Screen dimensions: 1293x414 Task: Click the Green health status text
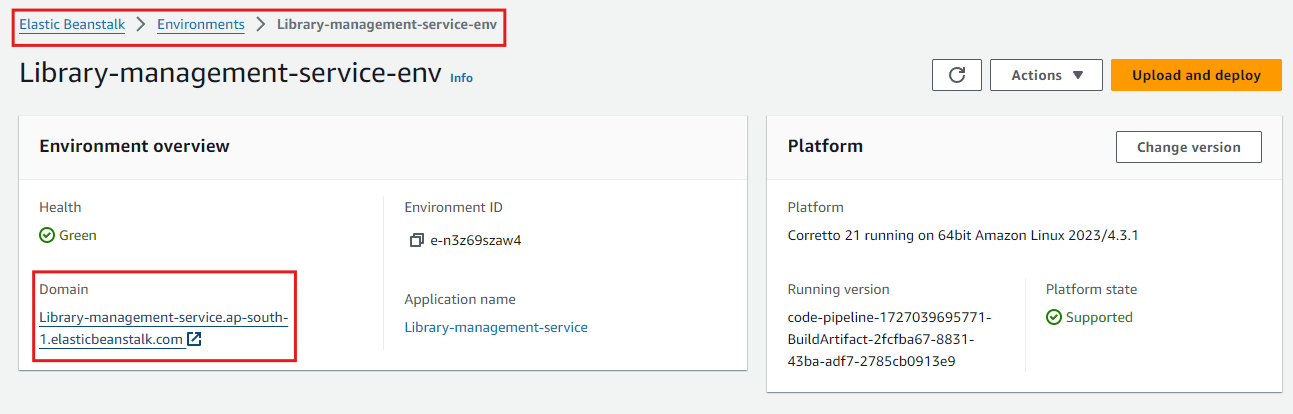(78, 236)
